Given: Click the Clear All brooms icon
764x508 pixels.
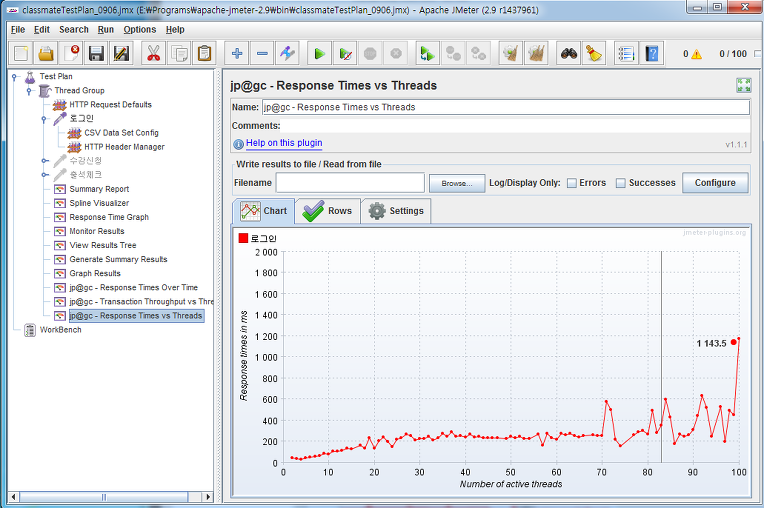Looking at the screenshot, I should click(536, 53).
